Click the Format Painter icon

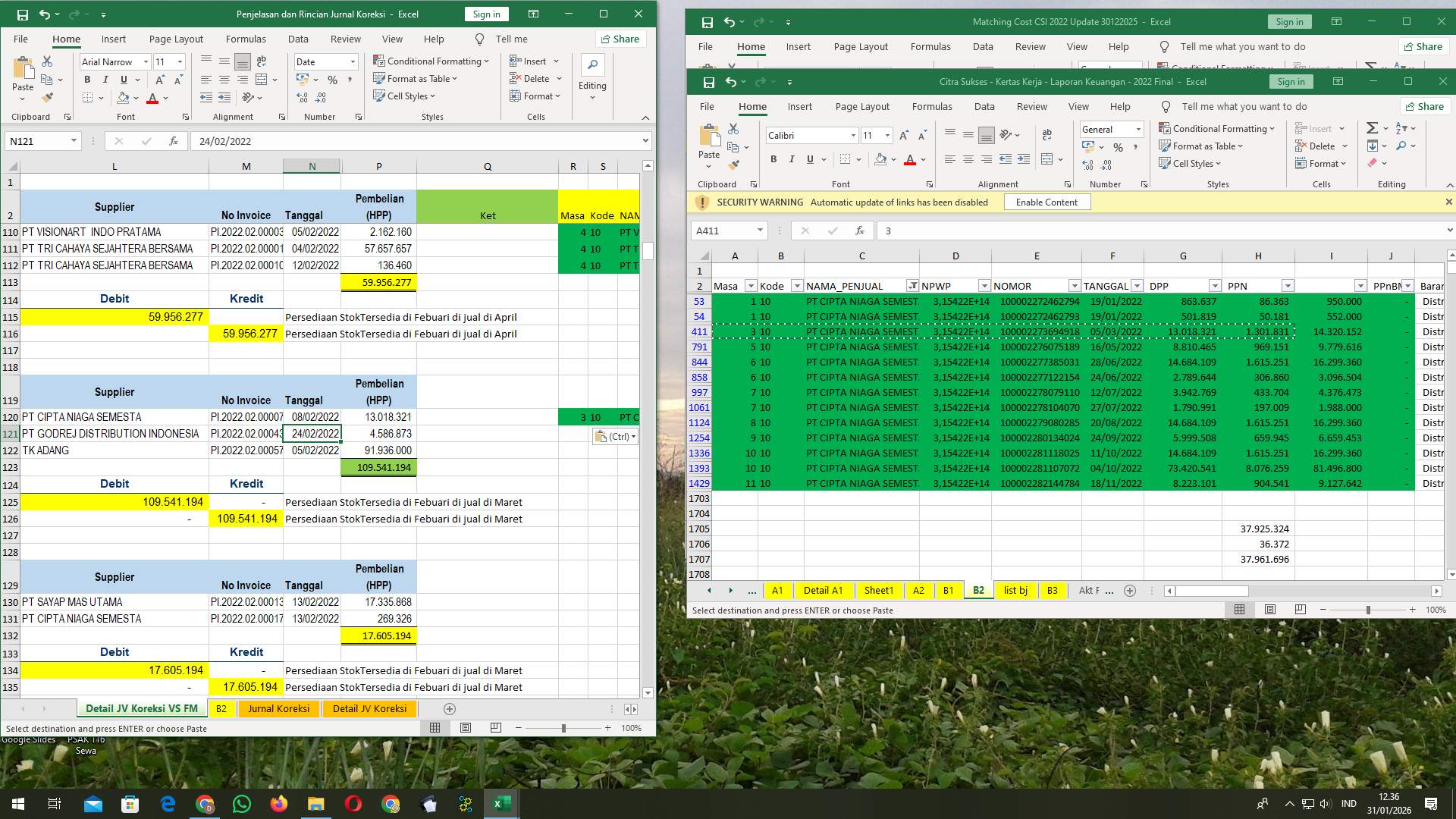coord(48,97)
